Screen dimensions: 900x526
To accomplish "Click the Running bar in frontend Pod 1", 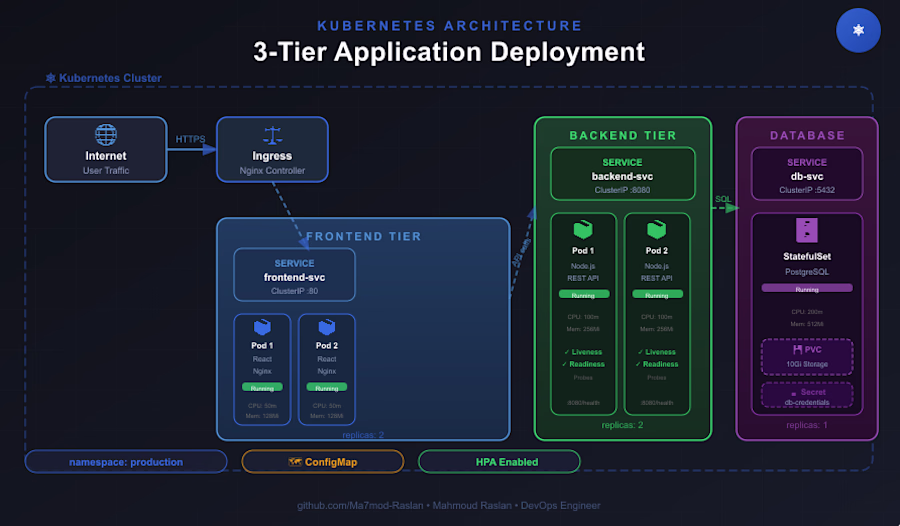I will pos(262,388).
